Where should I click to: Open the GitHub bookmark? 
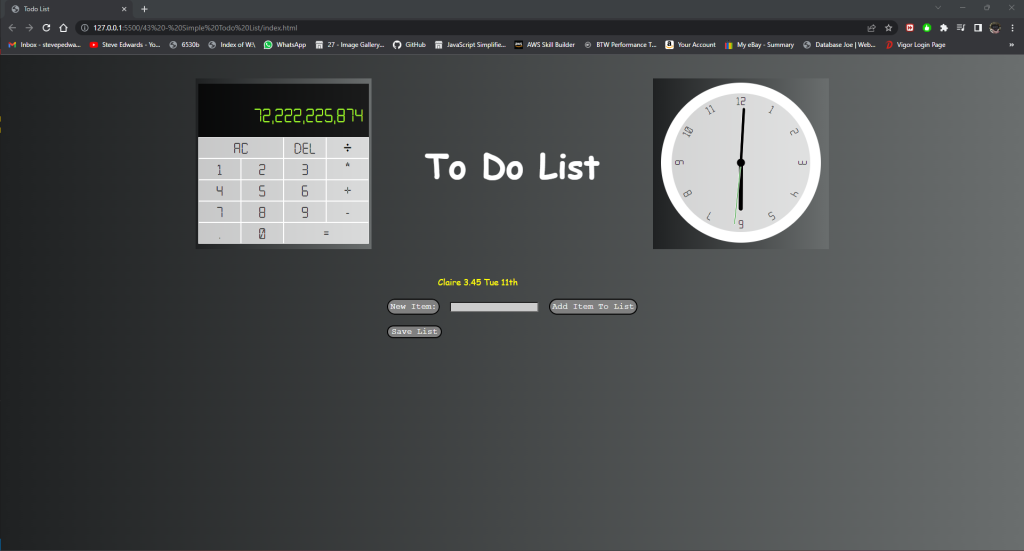coord(409,45)
